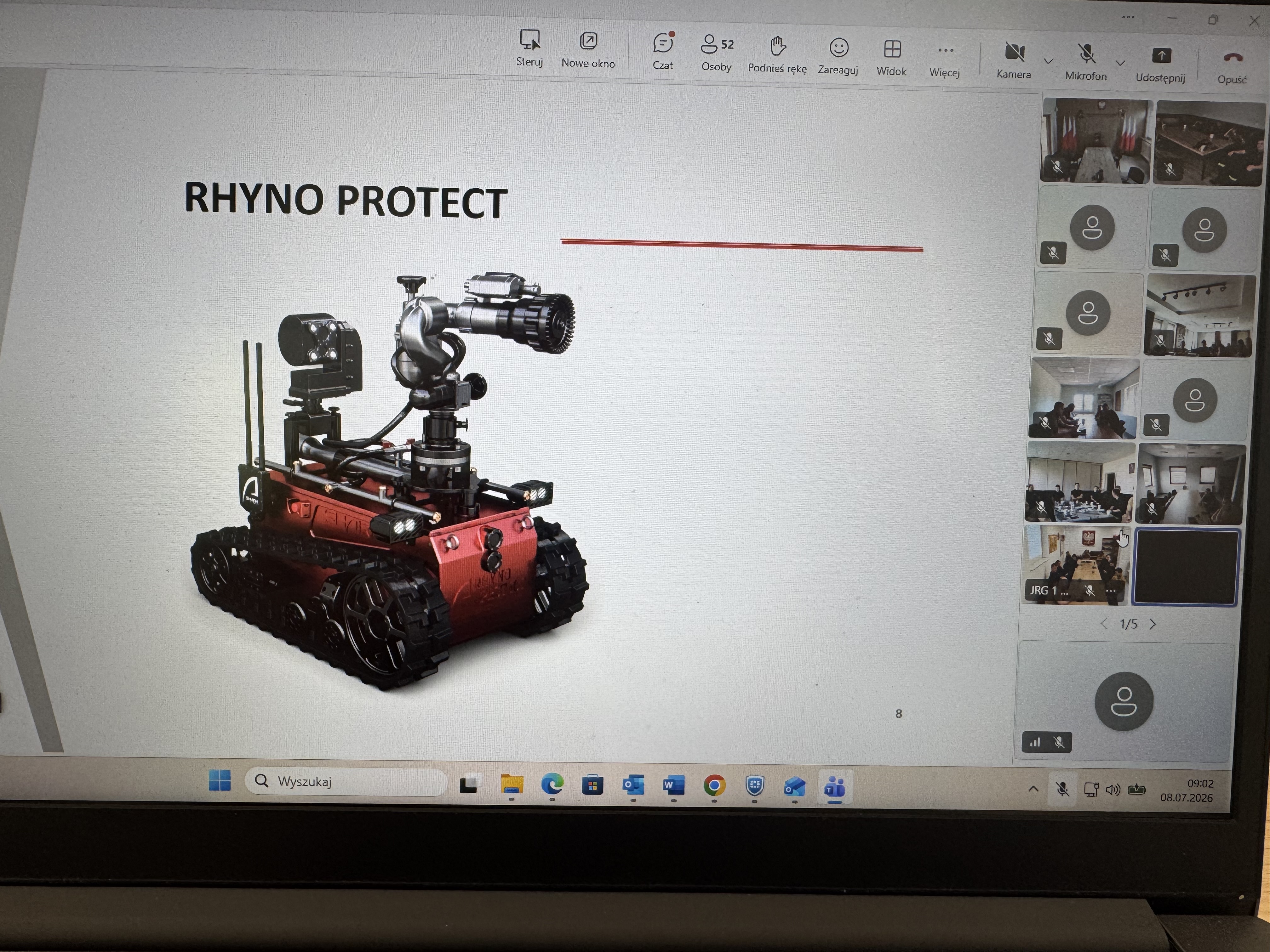Leave the meeting with Opuść

point(1232,67)
